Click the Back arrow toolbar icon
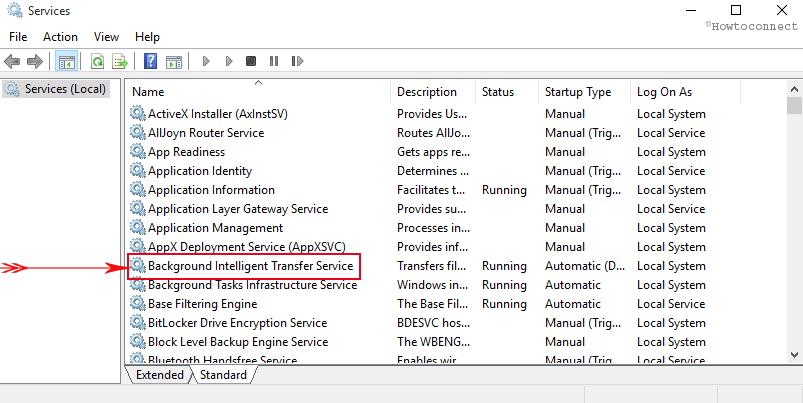The width and height of the screenshot is (803, 403). (x=12, y=61)
